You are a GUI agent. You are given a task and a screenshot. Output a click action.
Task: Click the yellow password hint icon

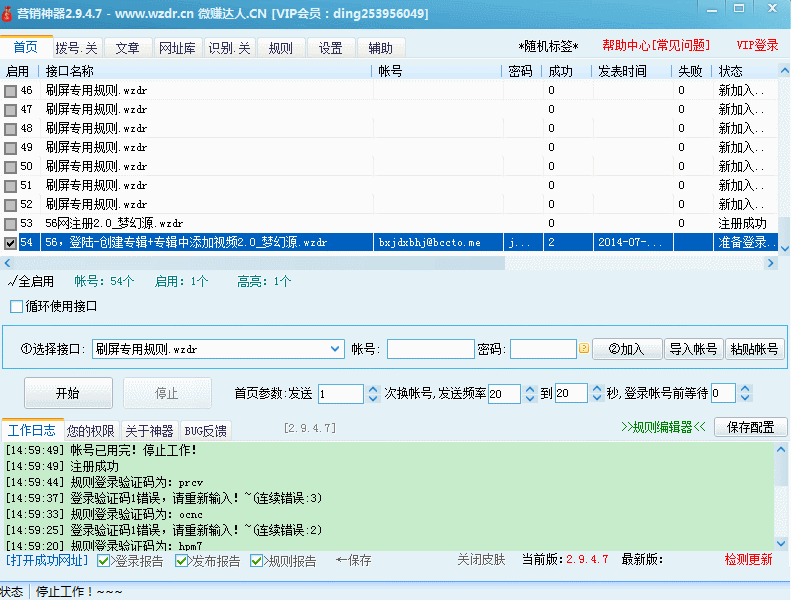coord(584,349)
